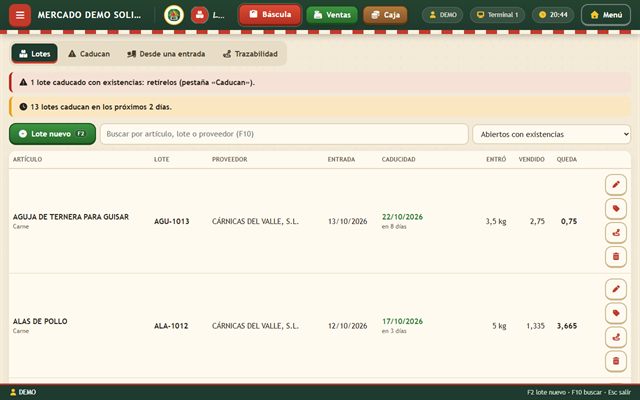Open the red hamburger menu button
640x400 pixels.
coord(20,15)
